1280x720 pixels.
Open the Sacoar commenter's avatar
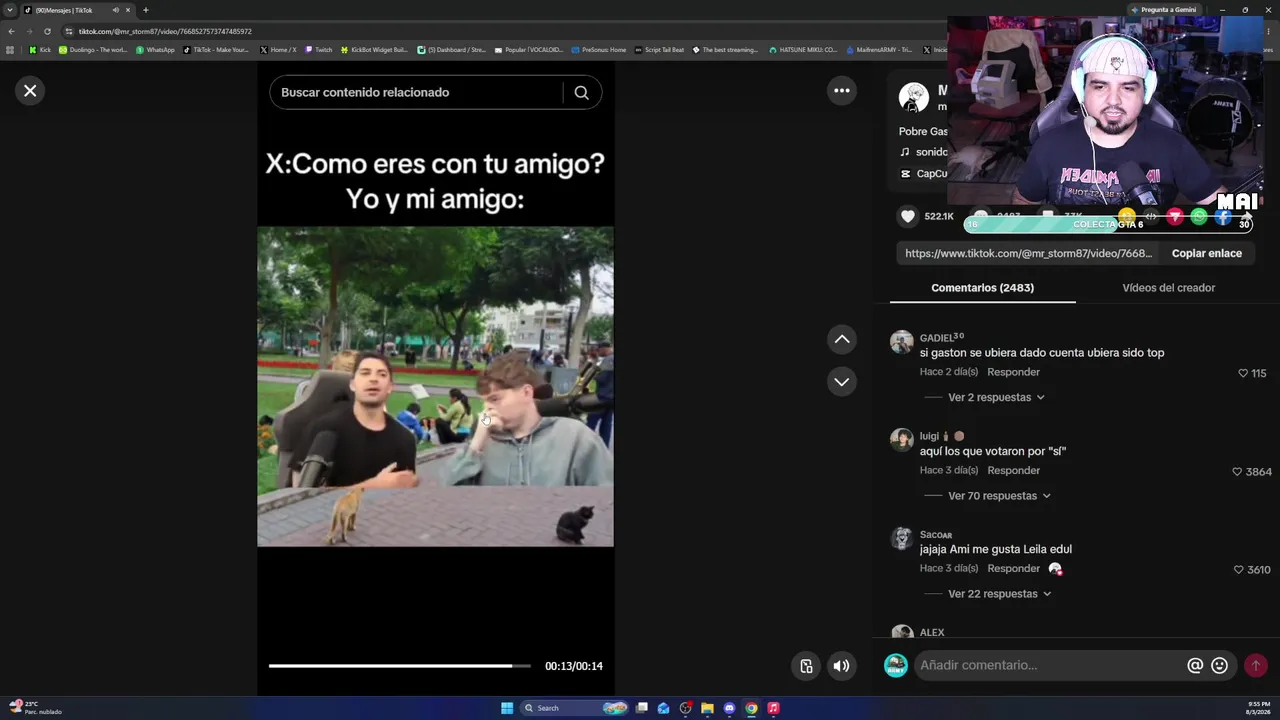pyautogui.click(x=902, y=538)
